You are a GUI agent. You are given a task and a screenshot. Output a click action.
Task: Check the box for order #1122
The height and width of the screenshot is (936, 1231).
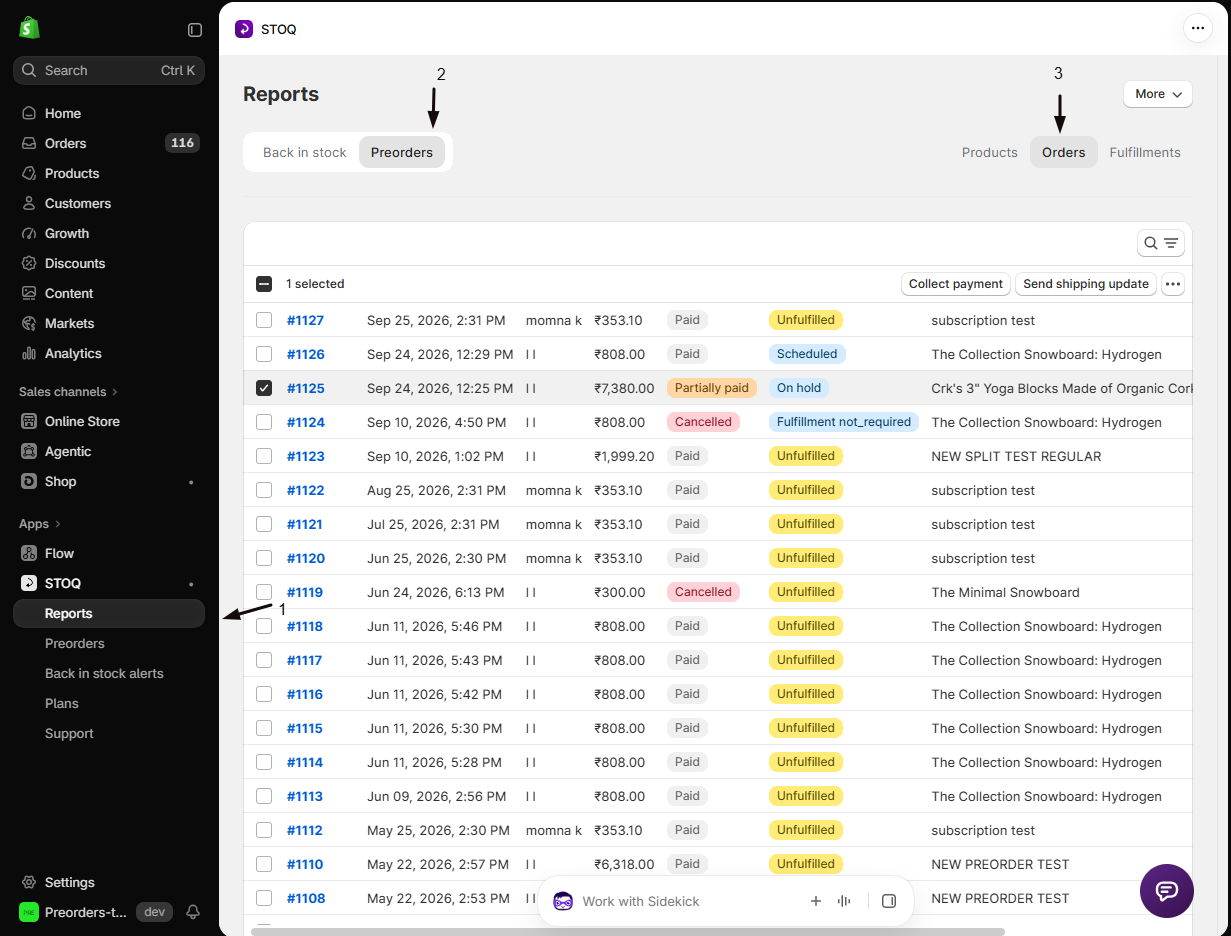264,490
